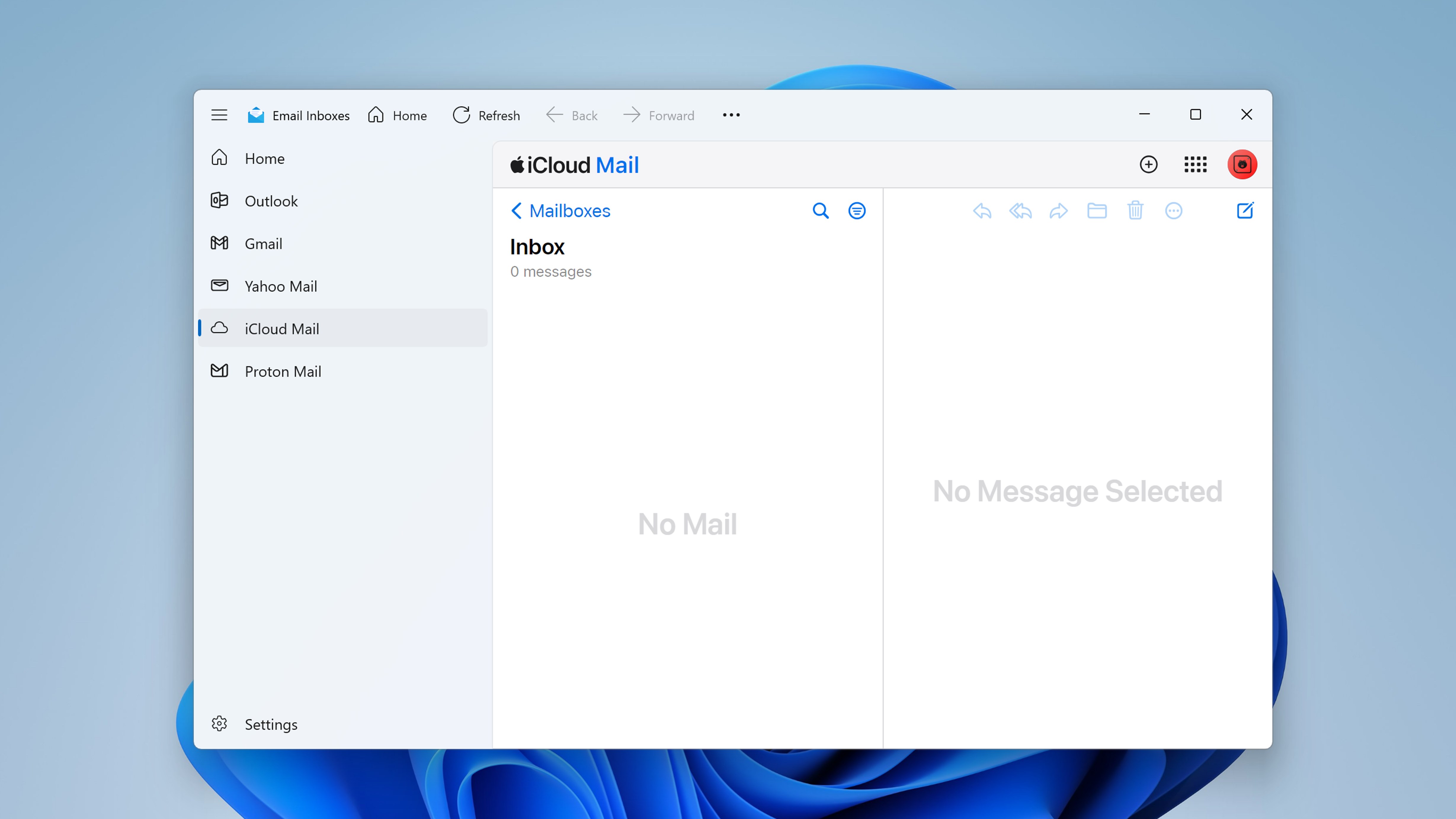Open the iCloud apps grid launcher

(1195, 164)
